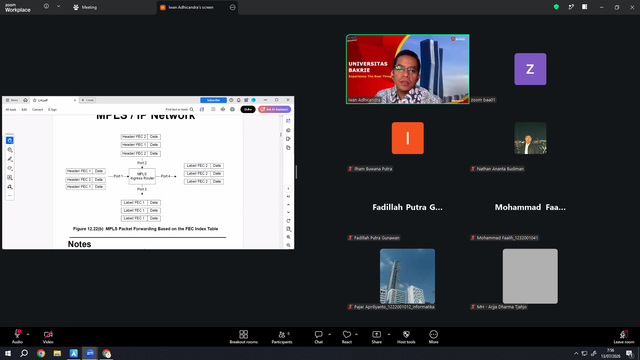This screenshot has width=640, height=360.
Task: Start camera using the Video button
Action: click(x=48, y=337)
